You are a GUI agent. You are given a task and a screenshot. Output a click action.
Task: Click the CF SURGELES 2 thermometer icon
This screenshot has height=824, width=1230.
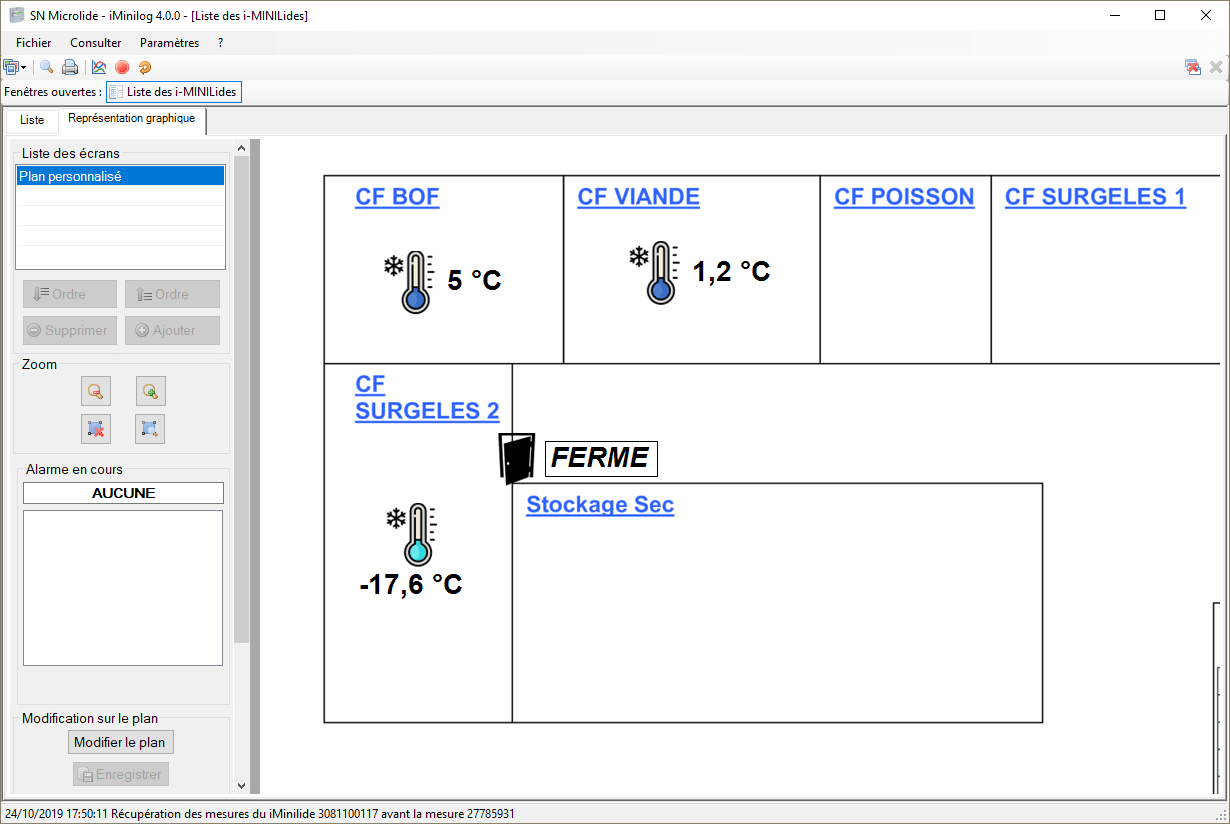click(412, 535)
